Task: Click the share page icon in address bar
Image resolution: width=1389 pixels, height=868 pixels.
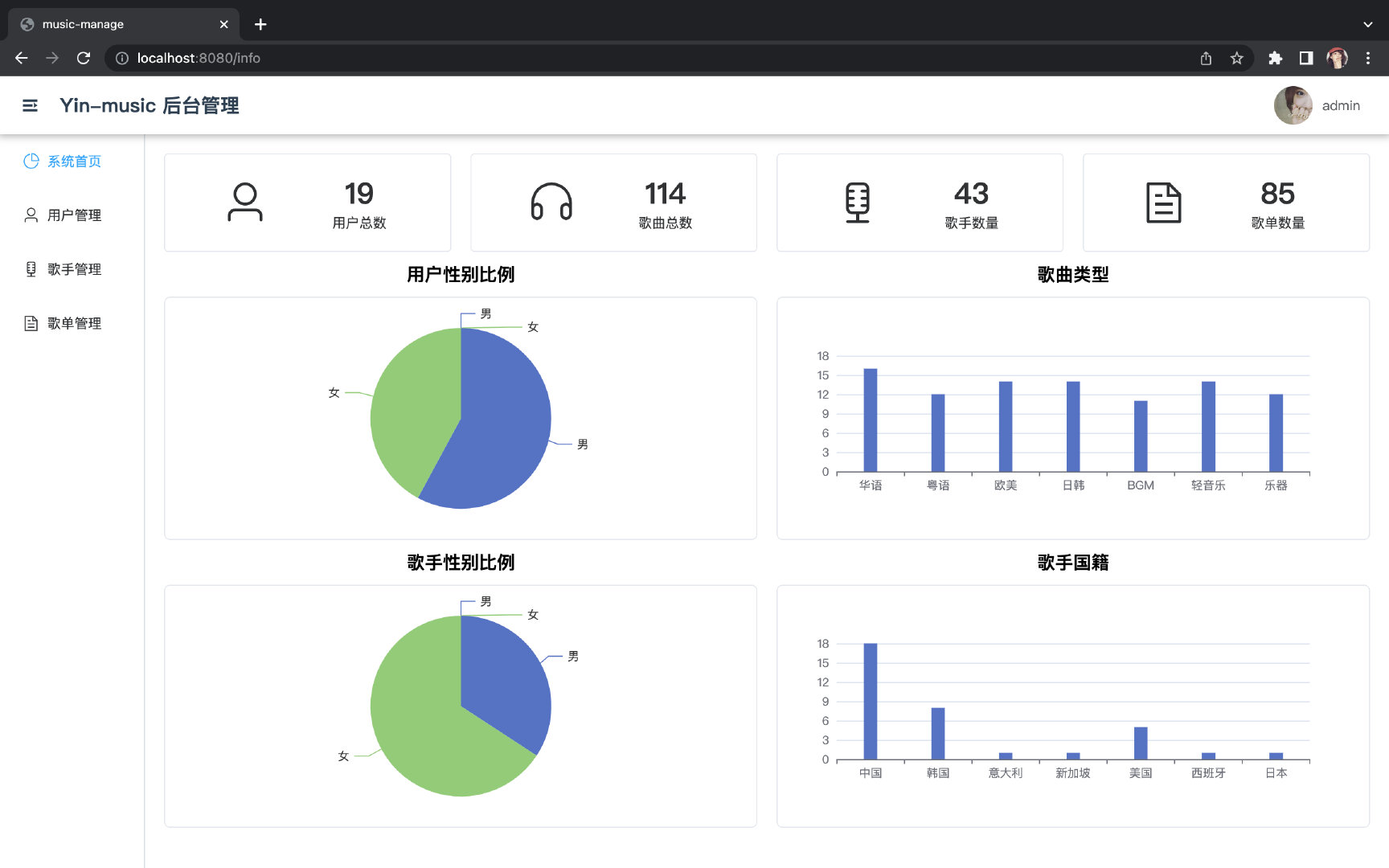Action: [1206, 58]
